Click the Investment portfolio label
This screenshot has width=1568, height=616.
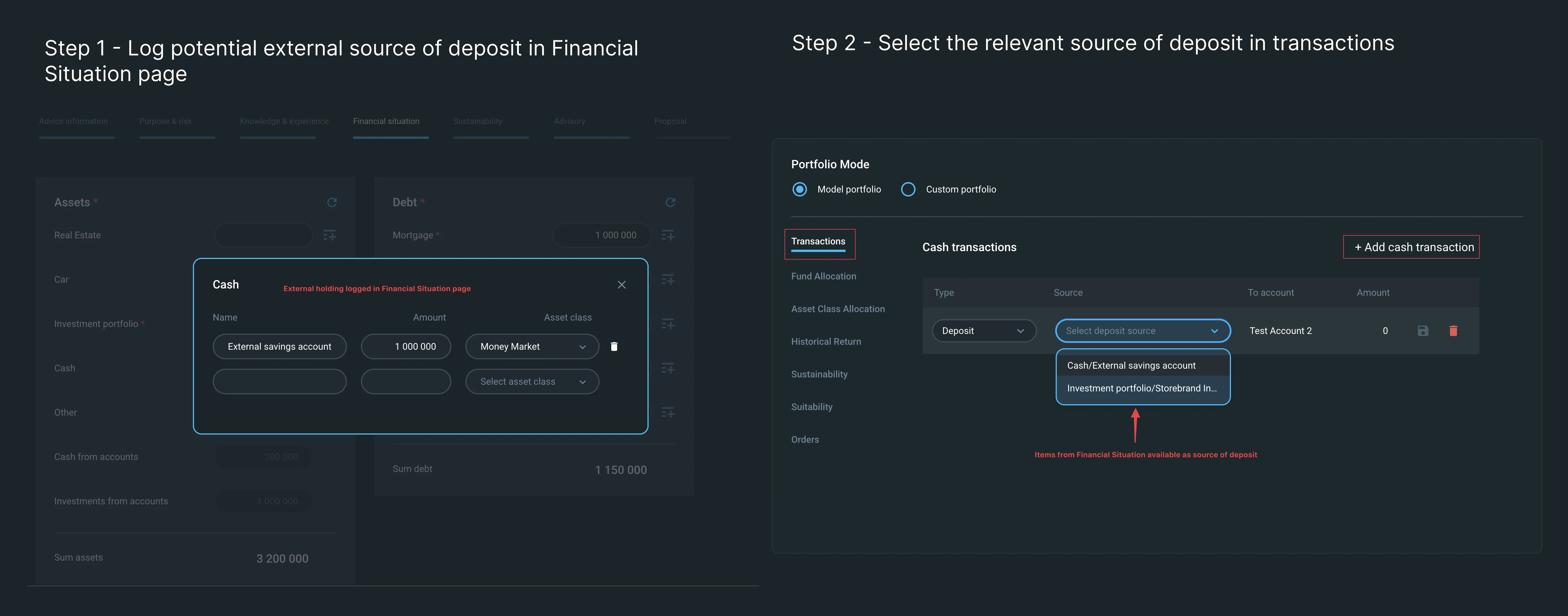[96, 324]
